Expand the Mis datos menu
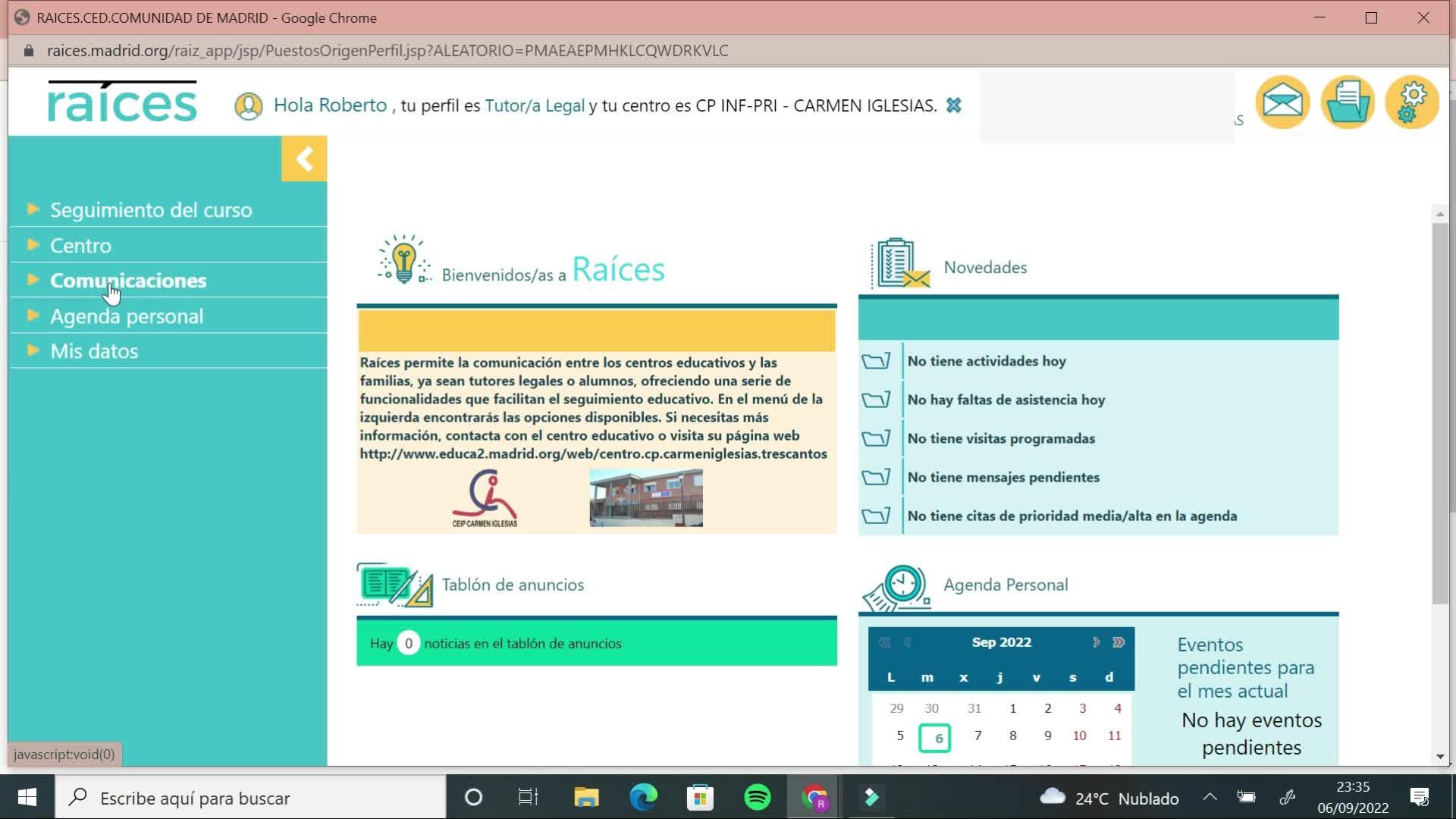This screenshot has height=819, width=1456. pos(94,351)
